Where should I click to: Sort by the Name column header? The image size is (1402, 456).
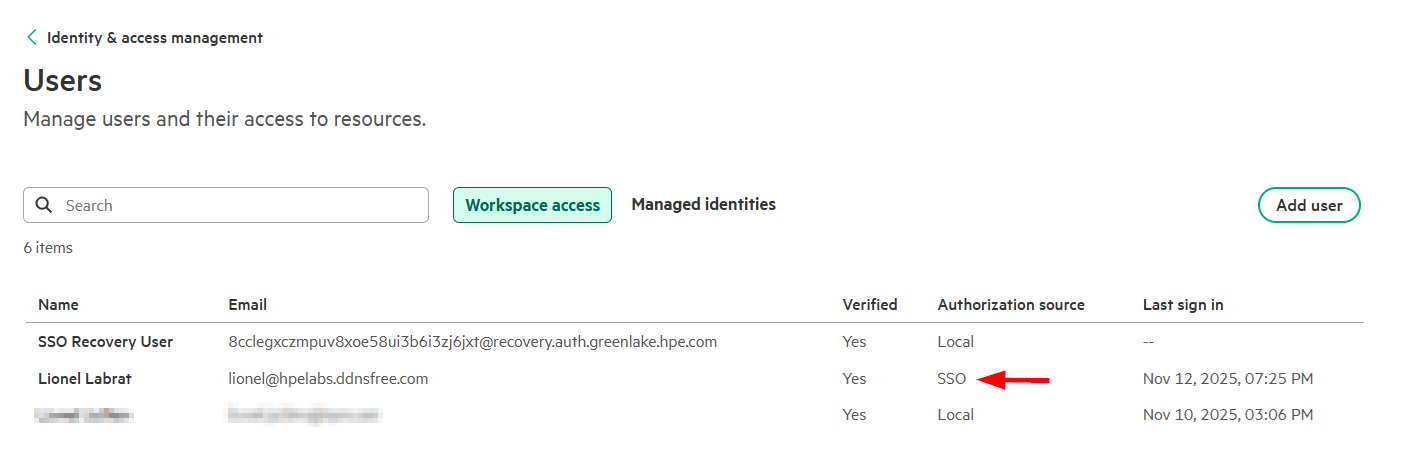(x=58, y=304)
